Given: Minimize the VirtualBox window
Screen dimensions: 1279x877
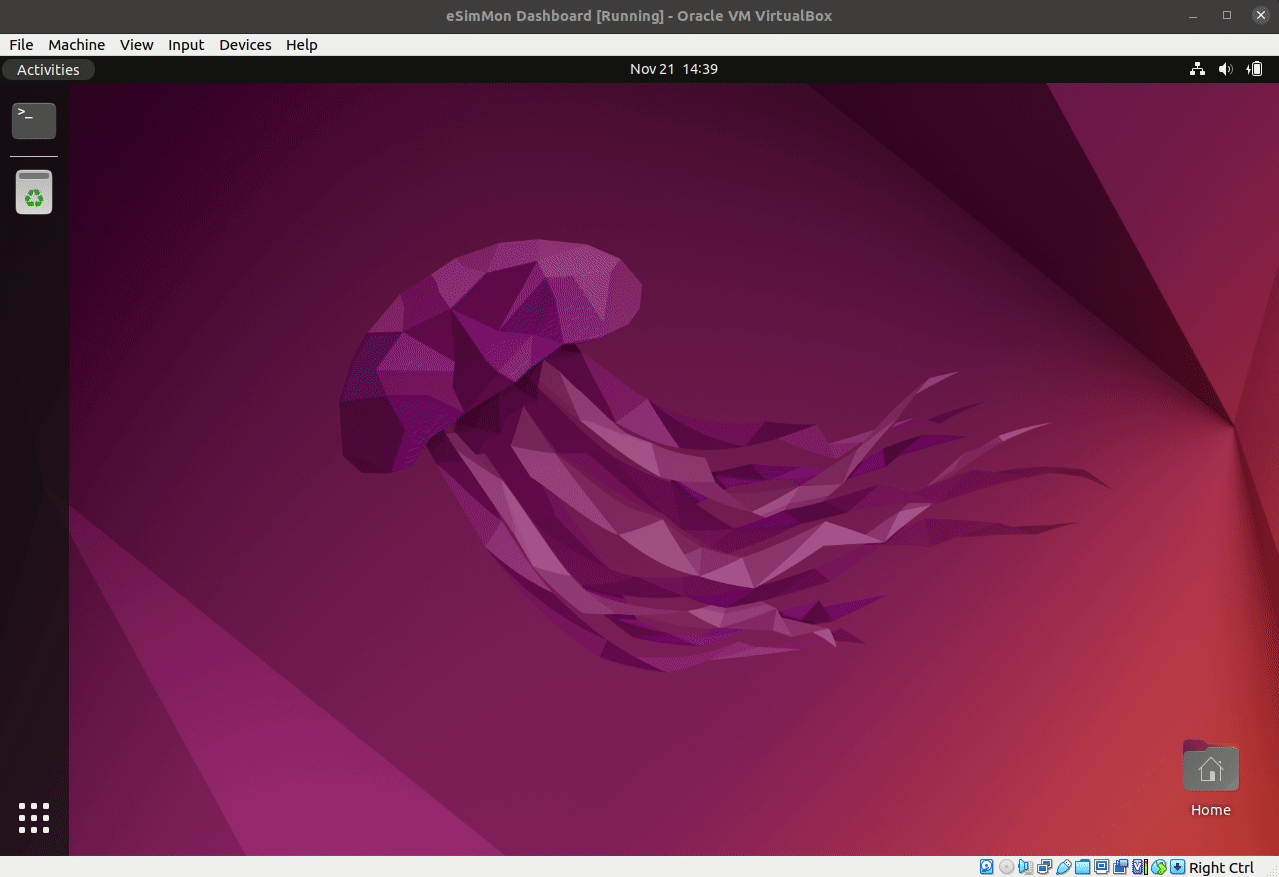Looking at the screenshot, I should pos(1193,16).
